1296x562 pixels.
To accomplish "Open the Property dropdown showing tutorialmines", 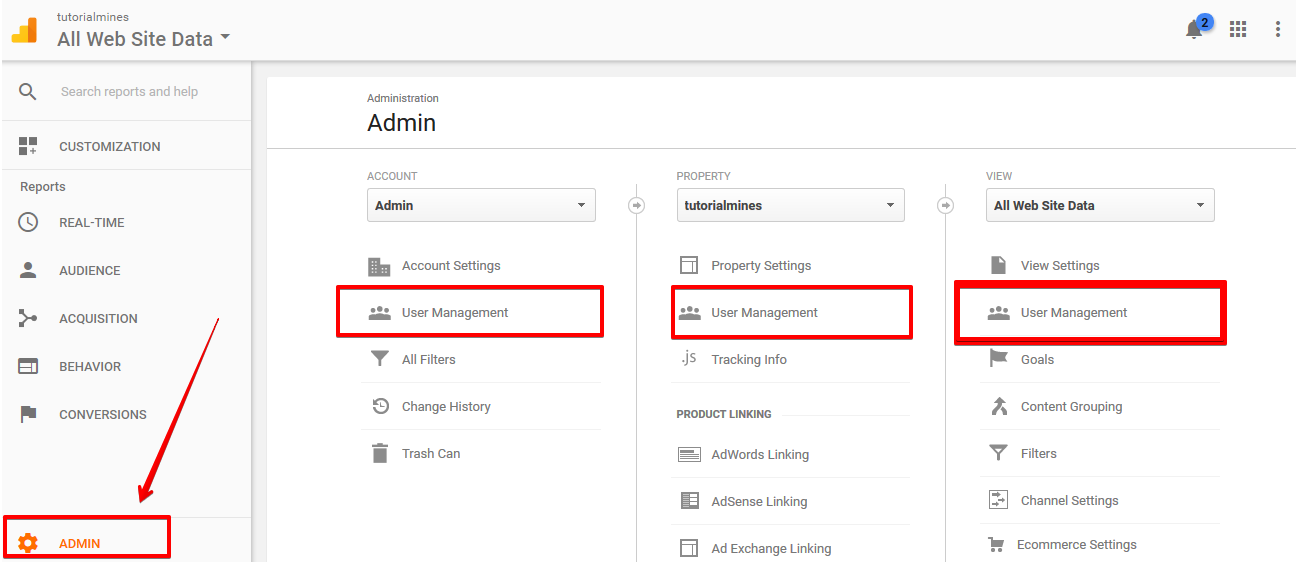I will pos(790,205).
